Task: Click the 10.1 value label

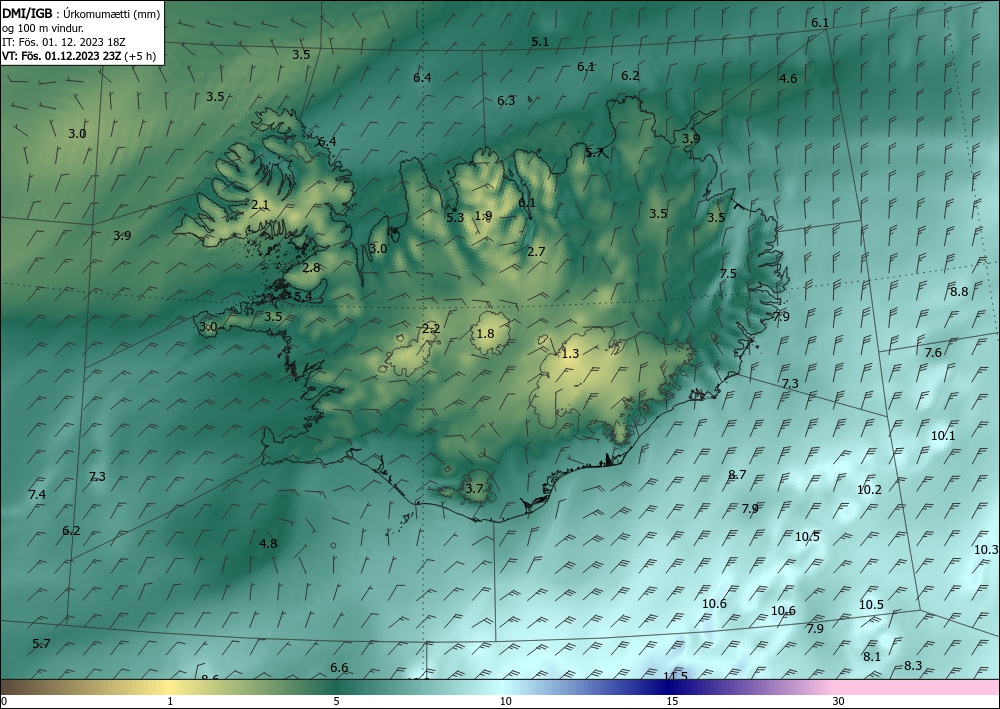Action: point(943,436)
